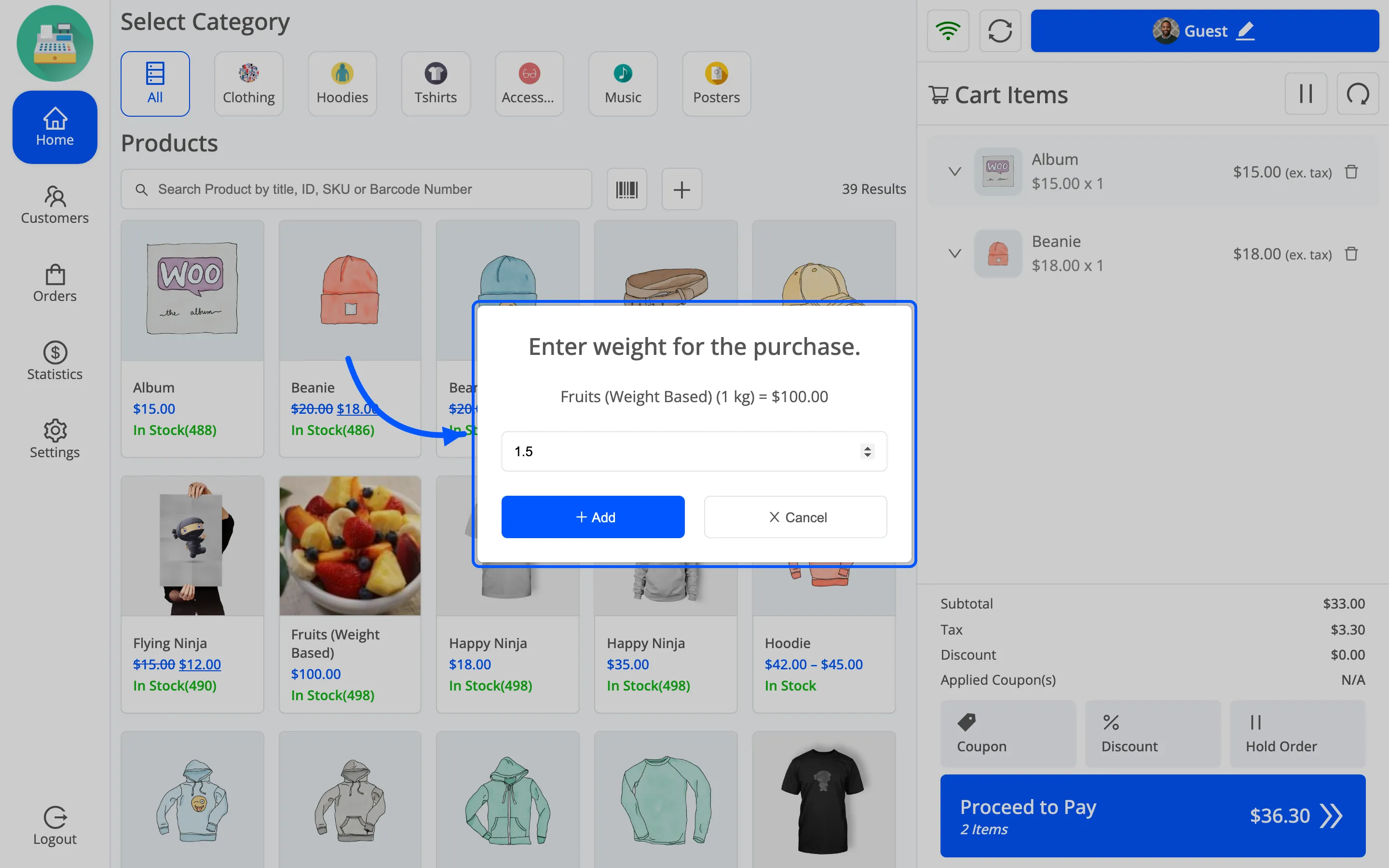
Task: Go to the Orders section
Action: coord(54,283)
